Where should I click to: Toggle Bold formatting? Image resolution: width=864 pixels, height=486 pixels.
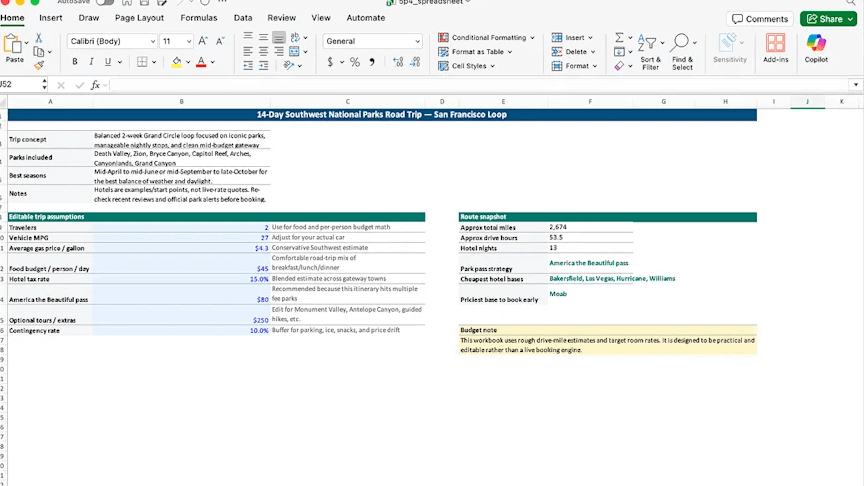coord(77,62)
